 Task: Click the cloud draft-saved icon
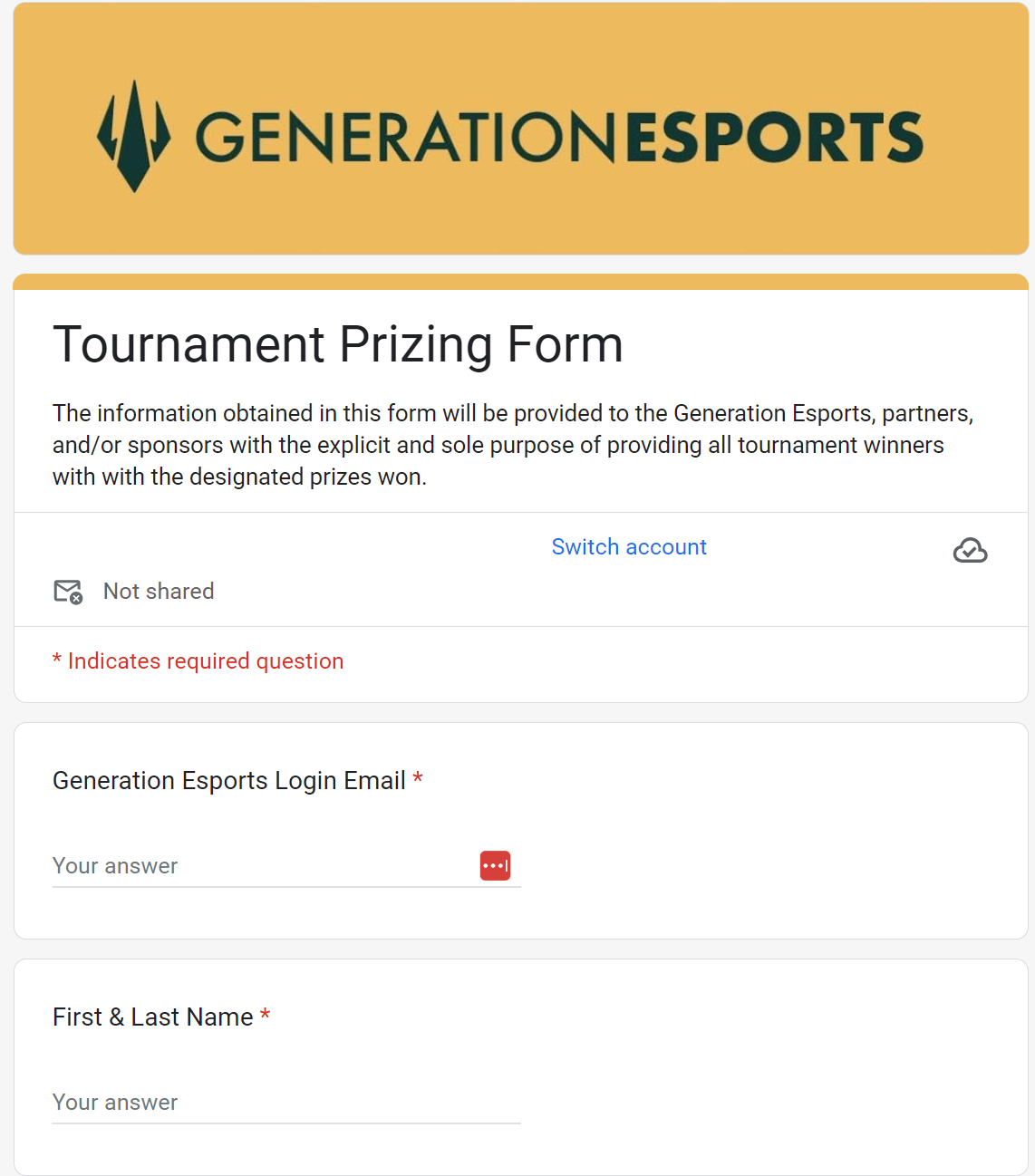(970, 550)
